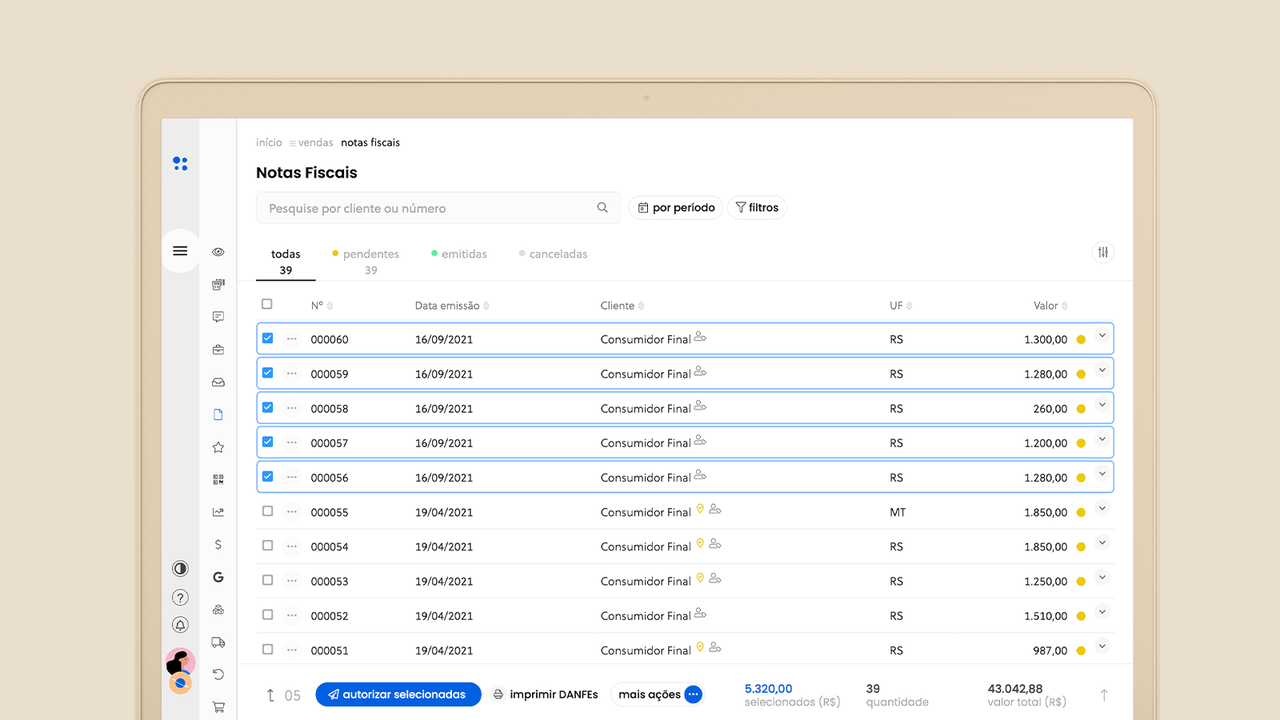The width and height of the screenshot is (1280, 720).
Task: Open the delivery truck icon in the sidebar
Action: click(x=218, y=642)
